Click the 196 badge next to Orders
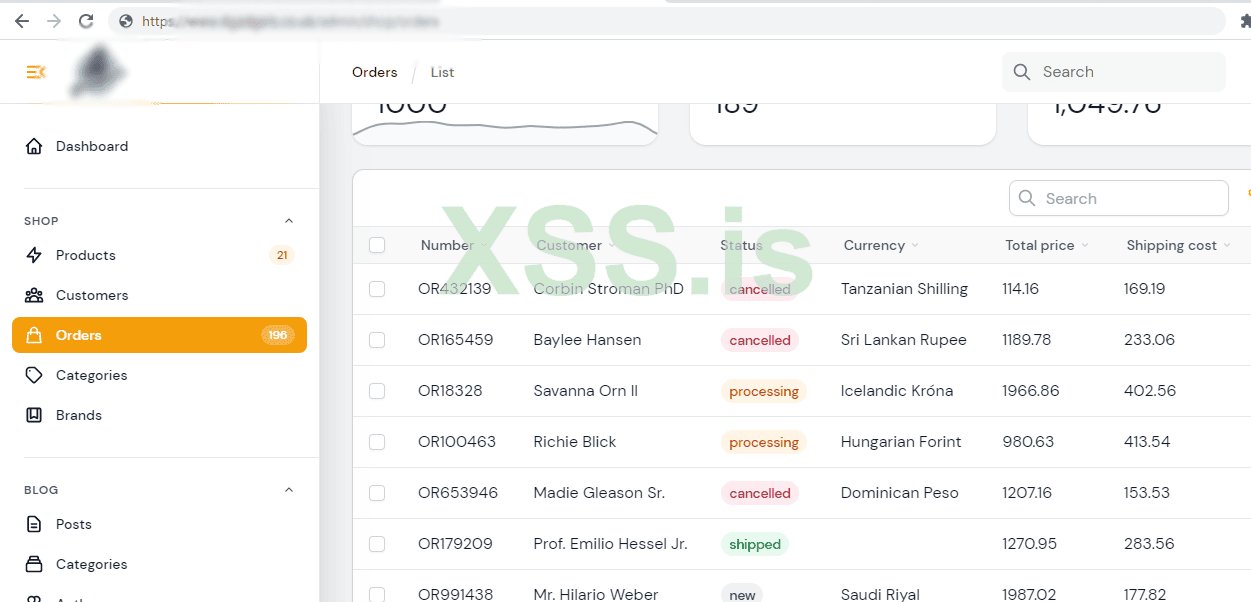The height and width of the screenshot is (602, 1251). [x=277, y=335]
